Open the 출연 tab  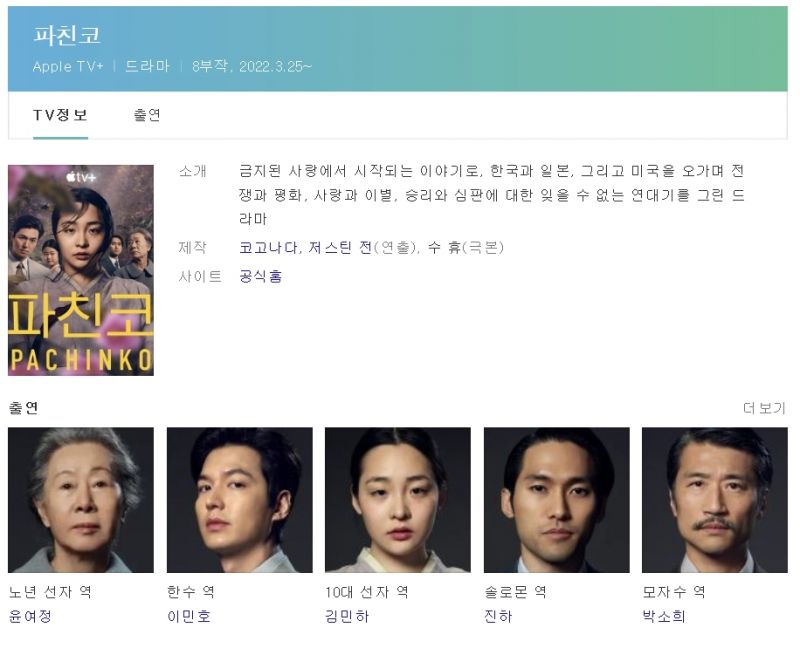point(147,115)
